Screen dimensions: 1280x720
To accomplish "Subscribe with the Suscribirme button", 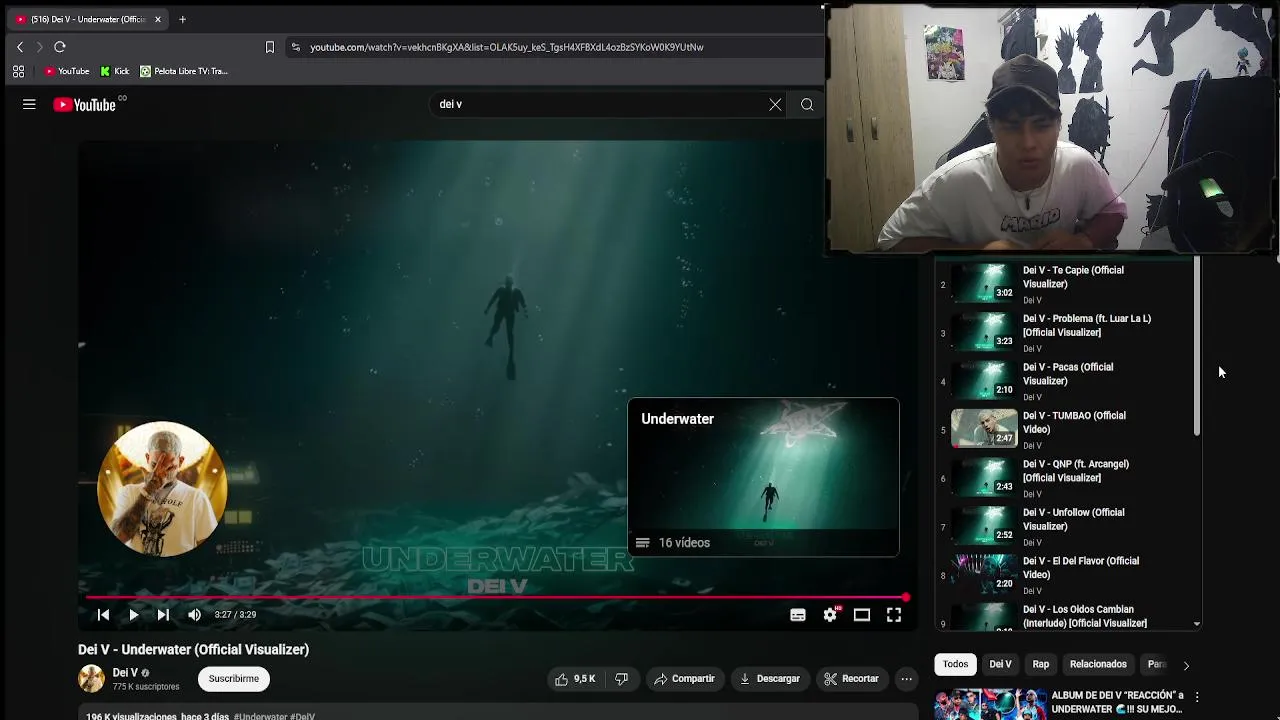I will [x=234, y=679].
